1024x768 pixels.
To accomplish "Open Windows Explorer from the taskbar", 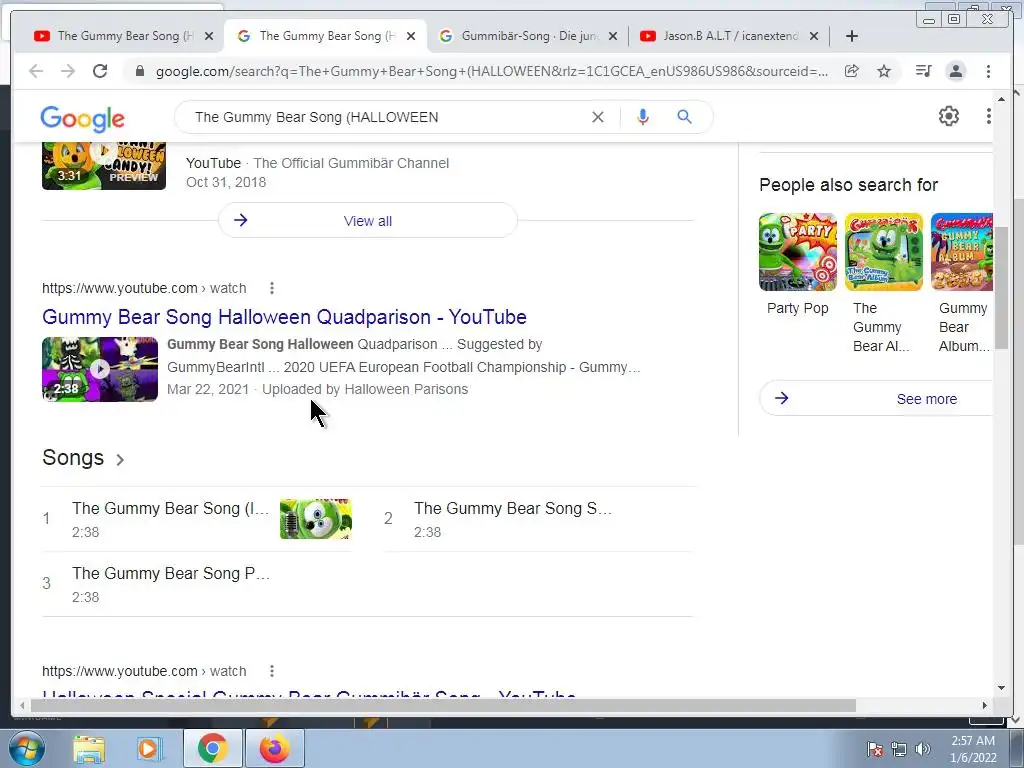I will 89,749.
